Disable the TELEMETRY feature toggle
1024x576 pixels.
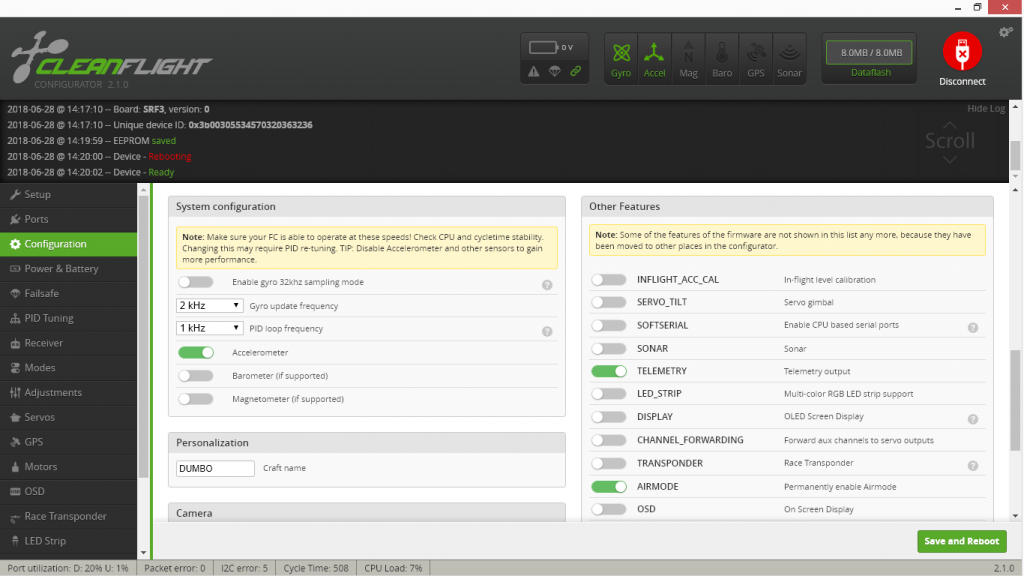(609, 371)
